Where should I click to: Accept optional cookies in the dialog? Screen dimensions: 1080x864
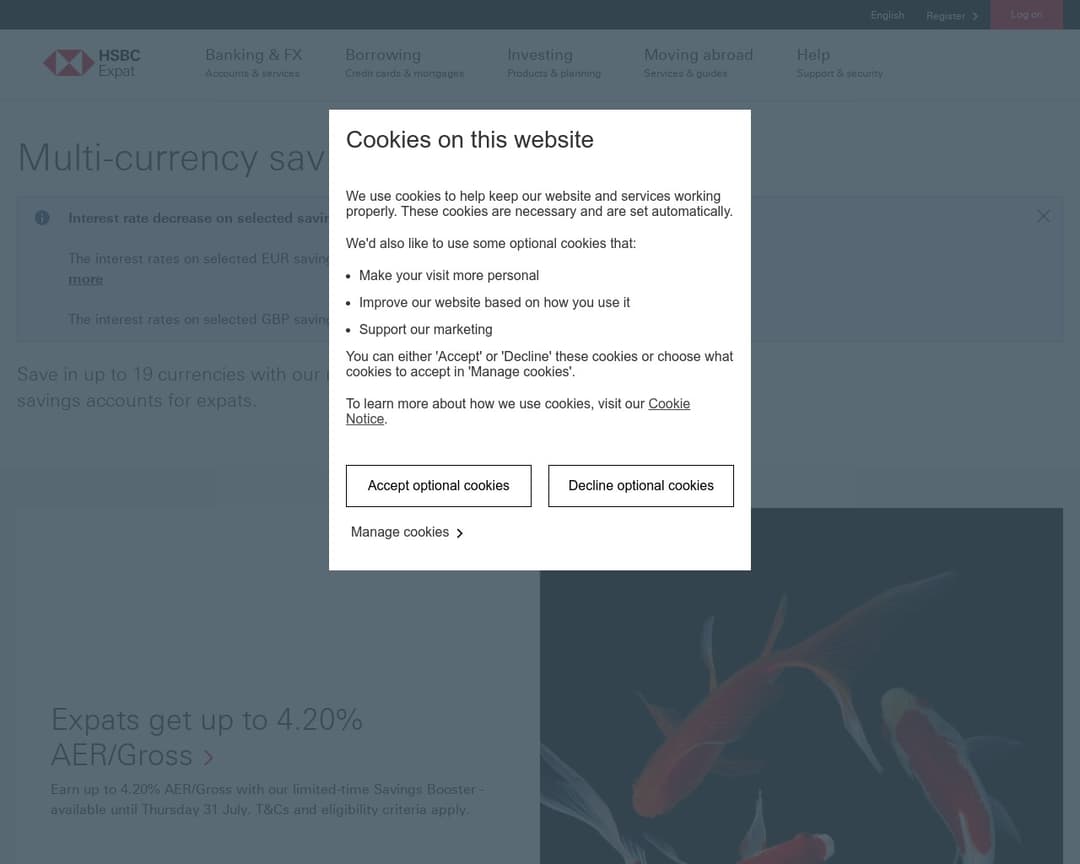438,486
